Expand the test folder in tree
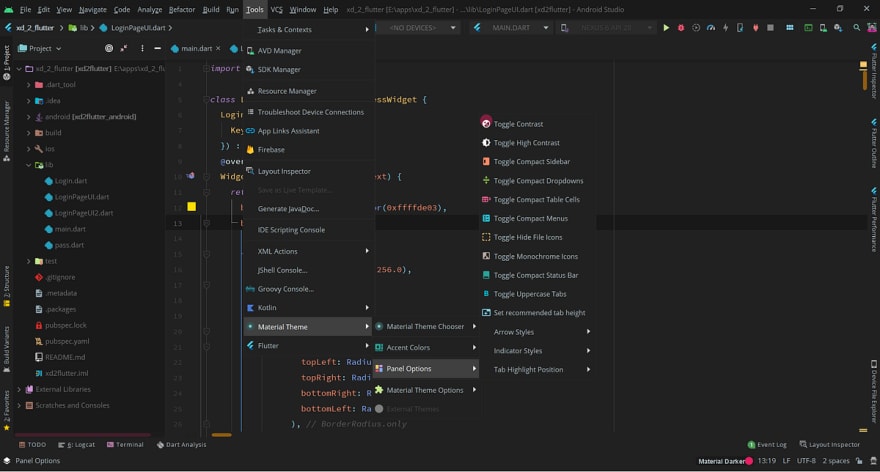 coord(29,262)
